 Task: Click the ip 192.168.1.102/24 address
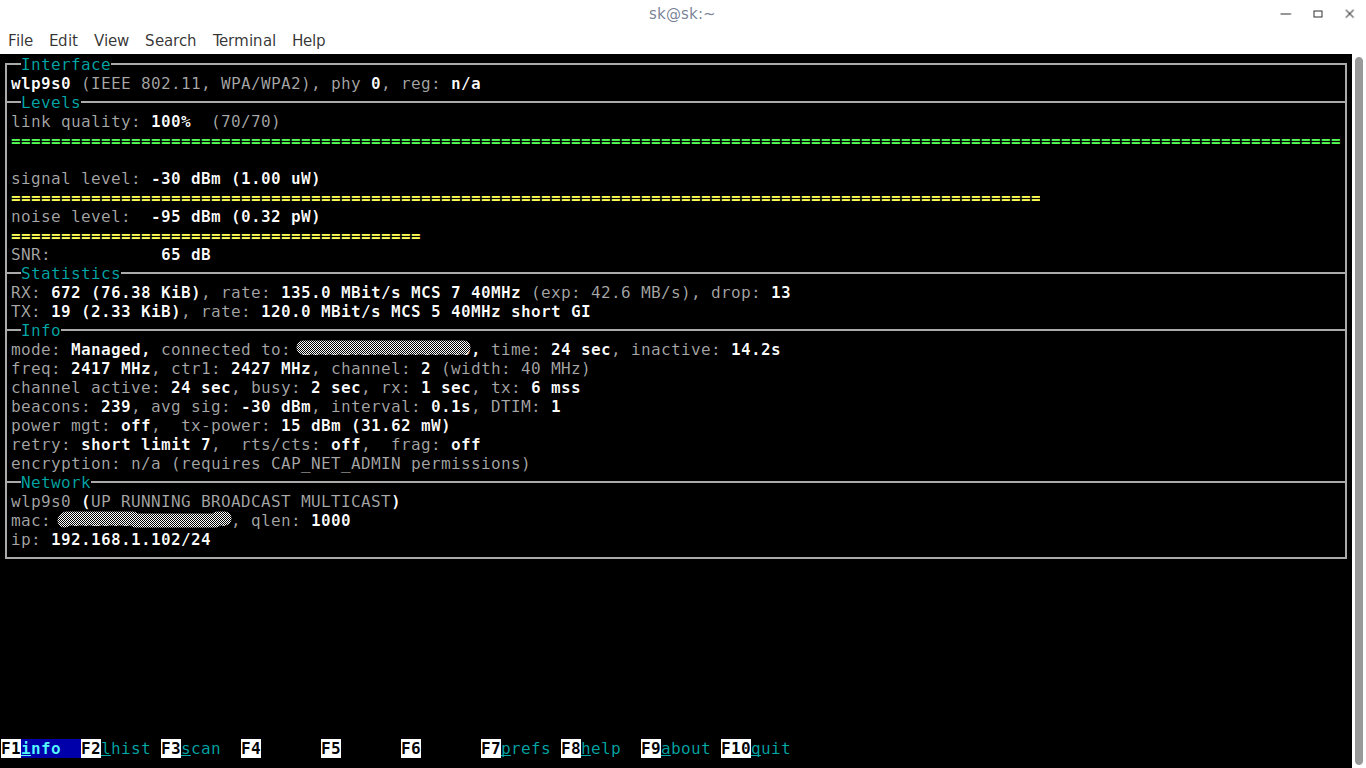click(x=131, y=540)
